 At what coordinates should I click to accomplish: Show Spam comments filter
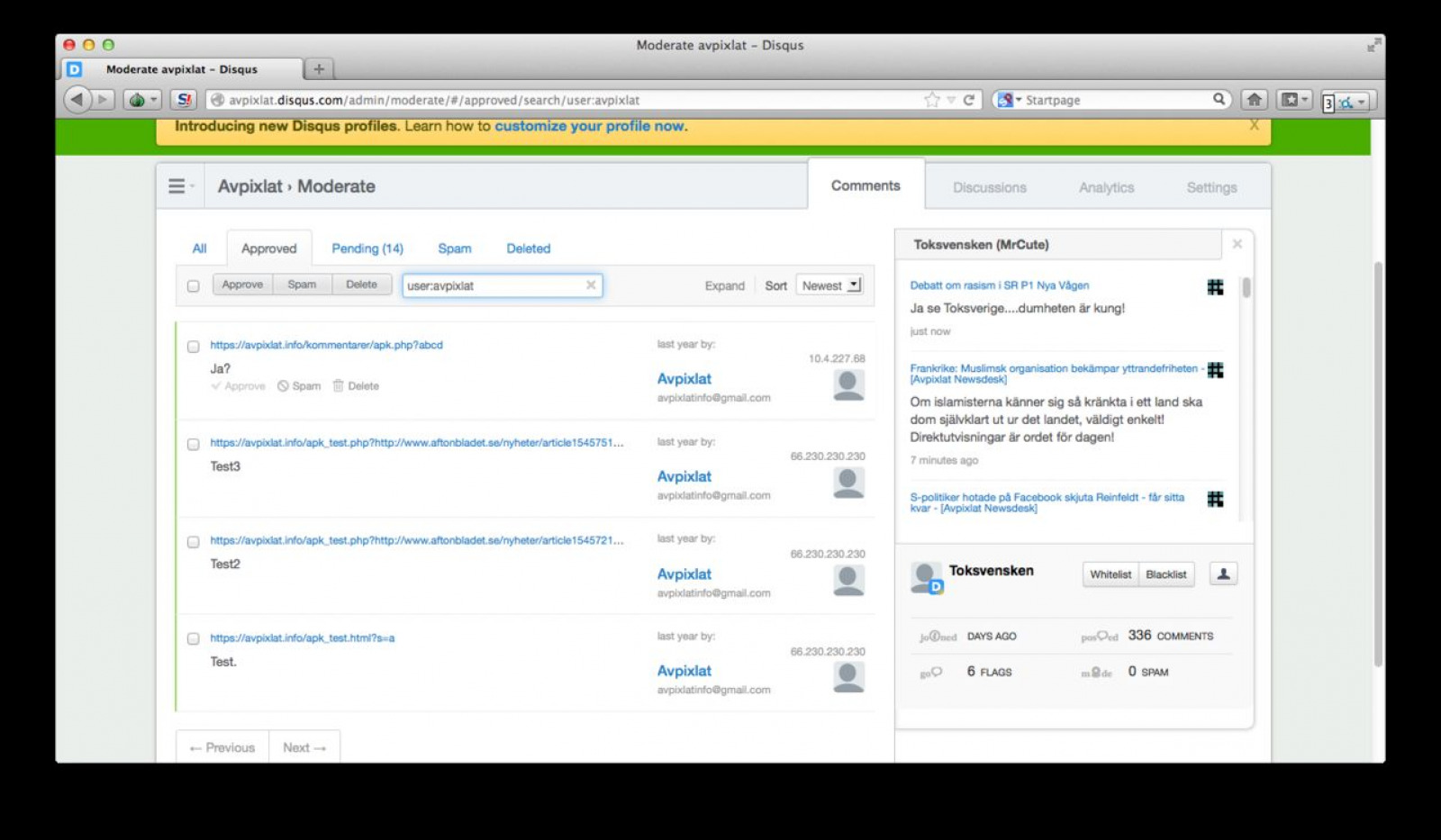[455, 248]
